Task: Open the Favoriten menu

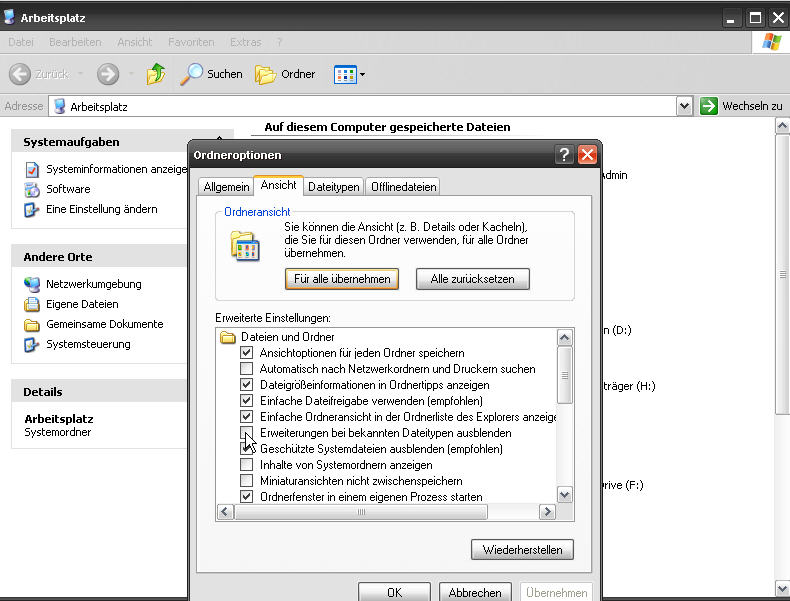Action: (191, 42)
